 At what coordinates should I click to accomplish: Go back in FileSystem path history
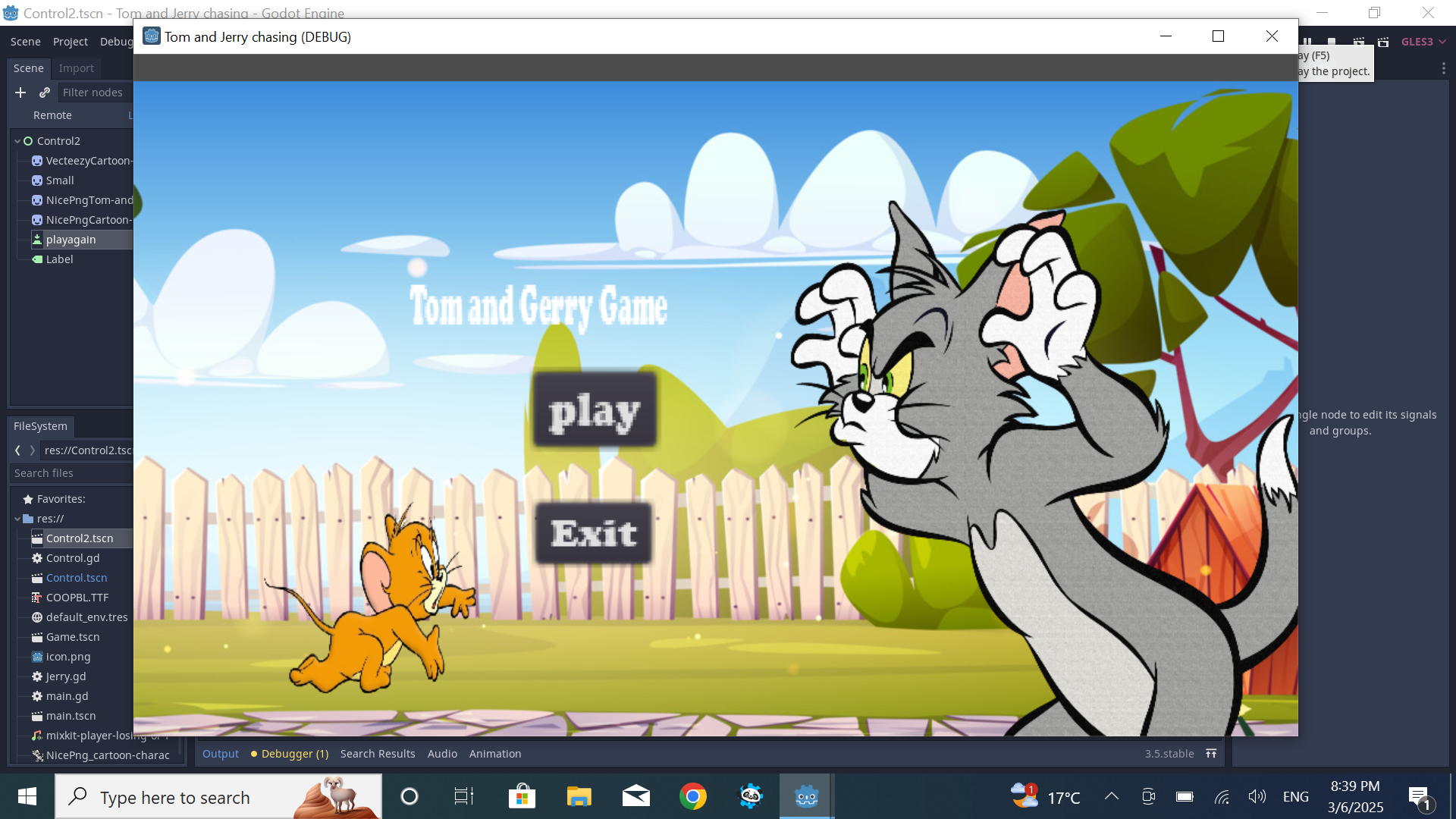click(17, 450)
